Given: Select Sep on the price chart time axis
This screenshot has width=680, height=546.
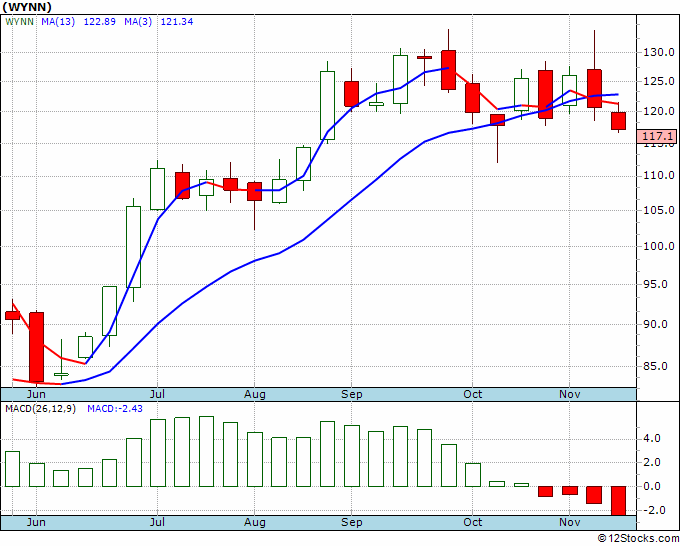Looking at the screenshot, I should tap(352, 394).
